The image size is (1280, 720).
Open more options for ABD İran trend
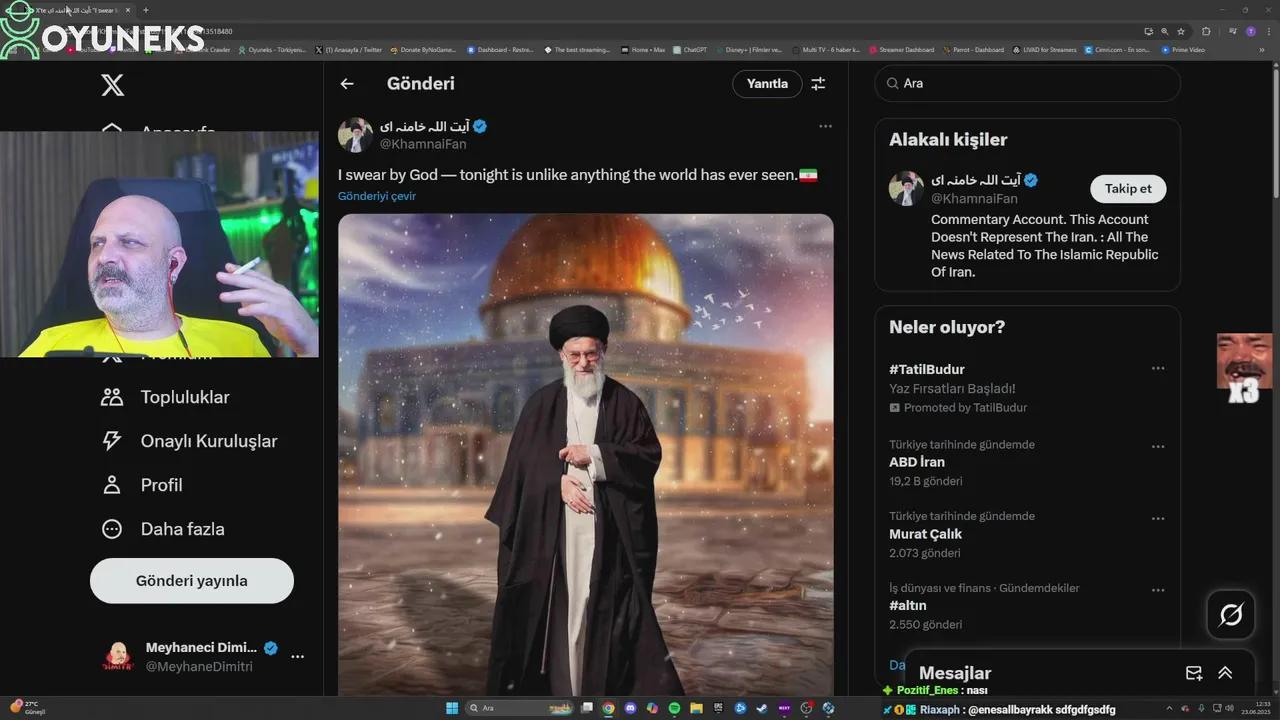(x=1158, y=446)
